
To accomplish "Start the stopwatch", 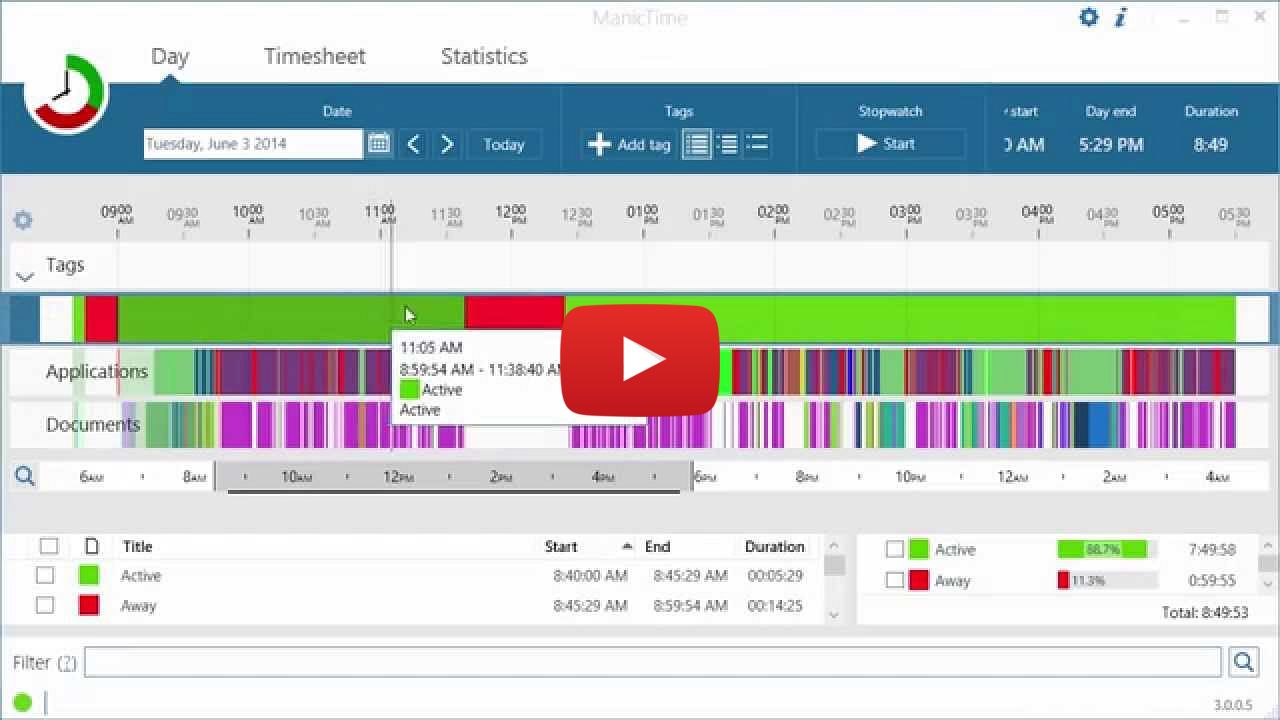I will pyautogui.click(x=890, y=144).
